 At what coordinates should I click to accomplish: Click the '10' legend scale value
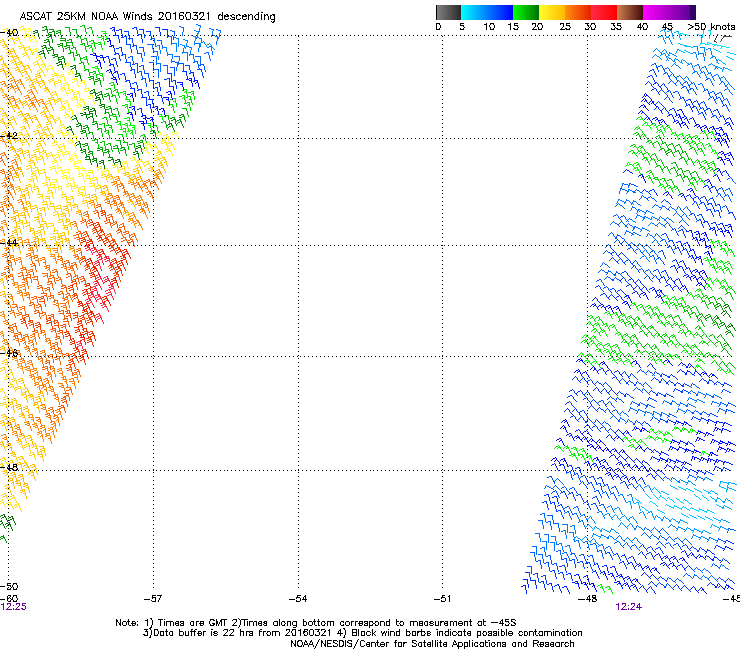[x=489, y=27]
